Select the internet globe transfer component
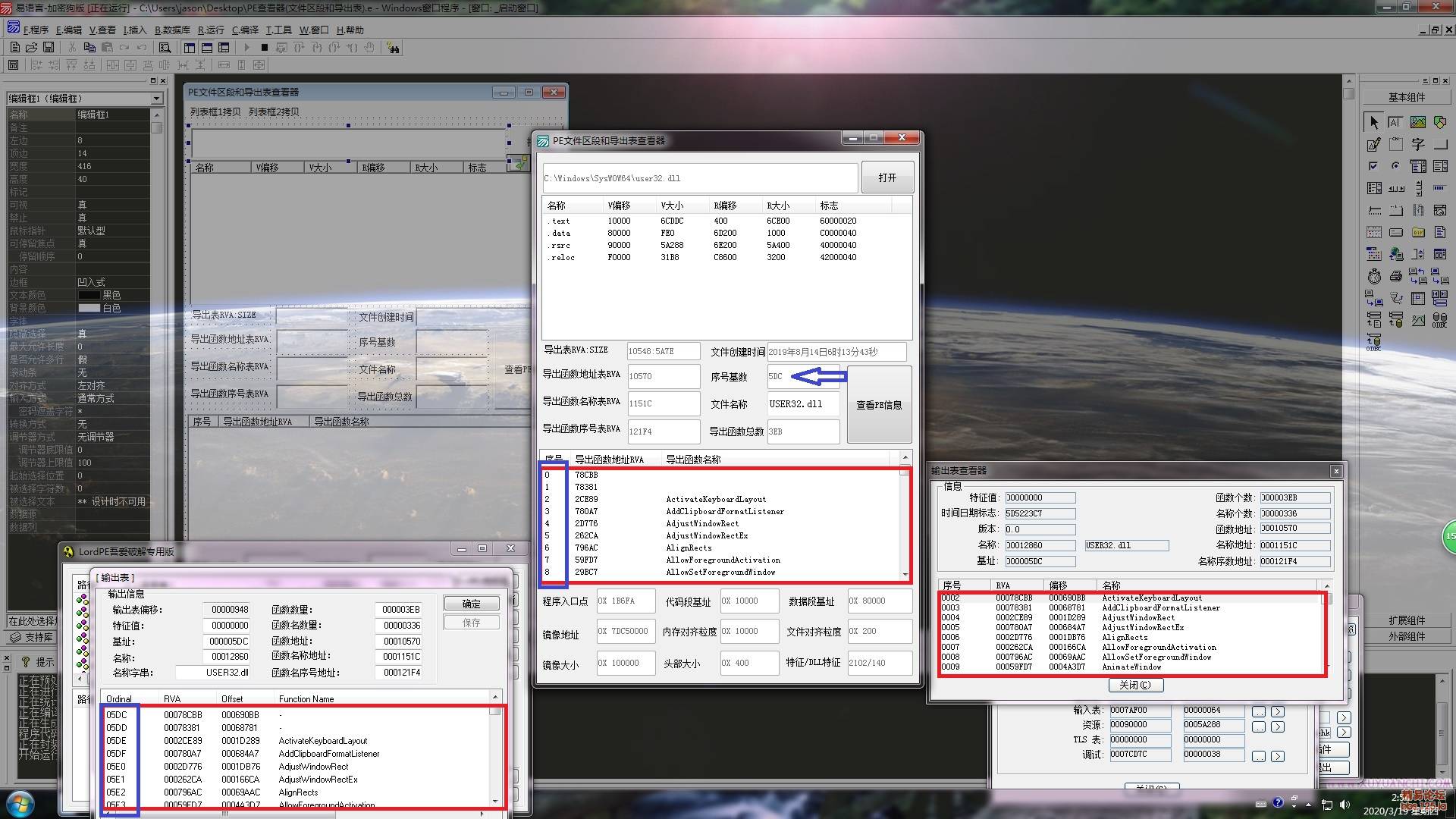Image resolution: width=1456 pixels, height=819 pixels. point(1395,254)
